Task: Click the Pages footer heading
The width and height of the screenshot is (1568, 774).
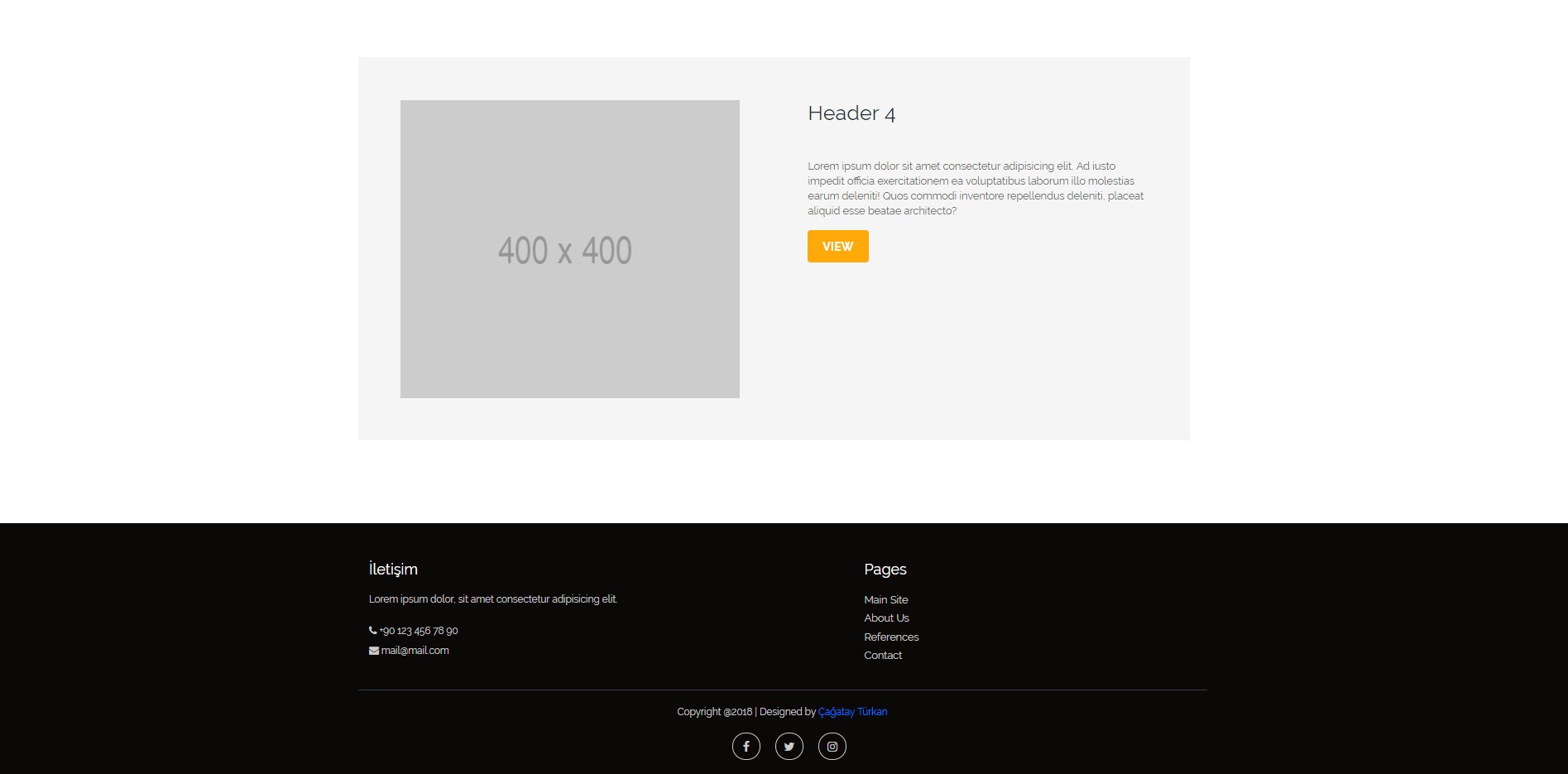Action: tap(885, 570)
